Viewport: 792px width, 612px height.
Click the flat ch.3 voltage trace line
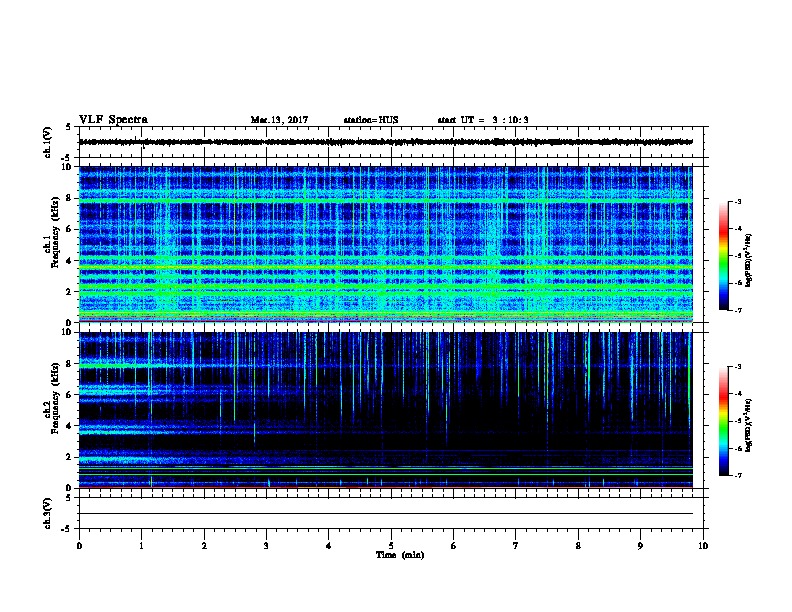tap(386, 514)
